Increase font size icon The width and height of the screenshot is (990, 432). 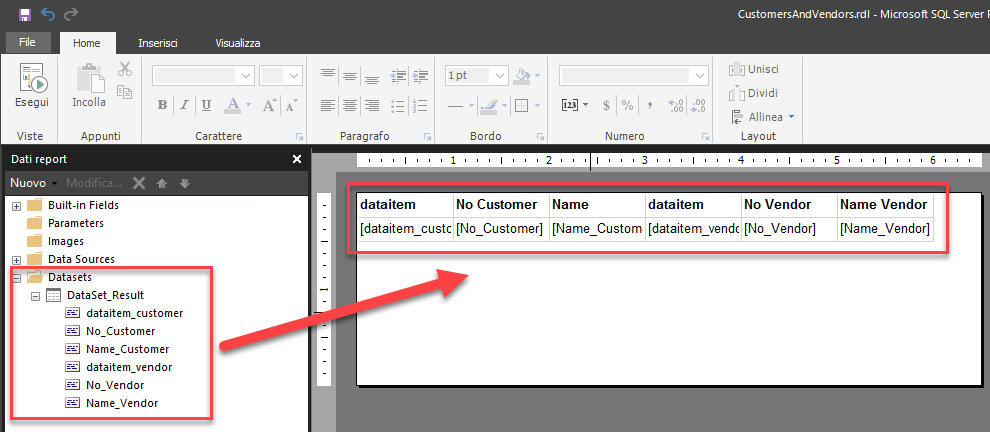270,105
